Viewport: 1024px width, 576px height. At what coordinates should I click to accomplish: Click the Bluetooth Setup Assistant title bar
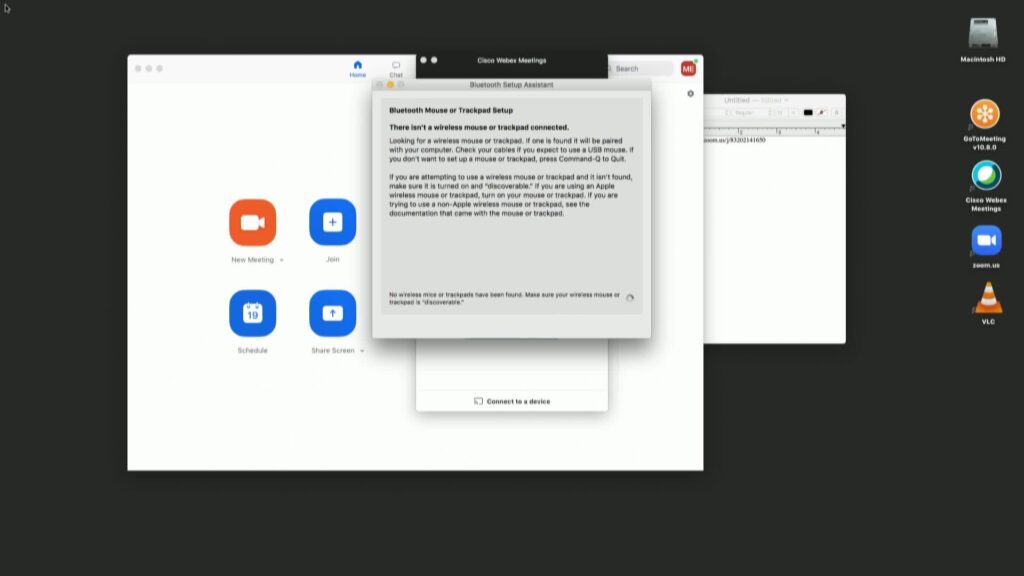(511, 85)
